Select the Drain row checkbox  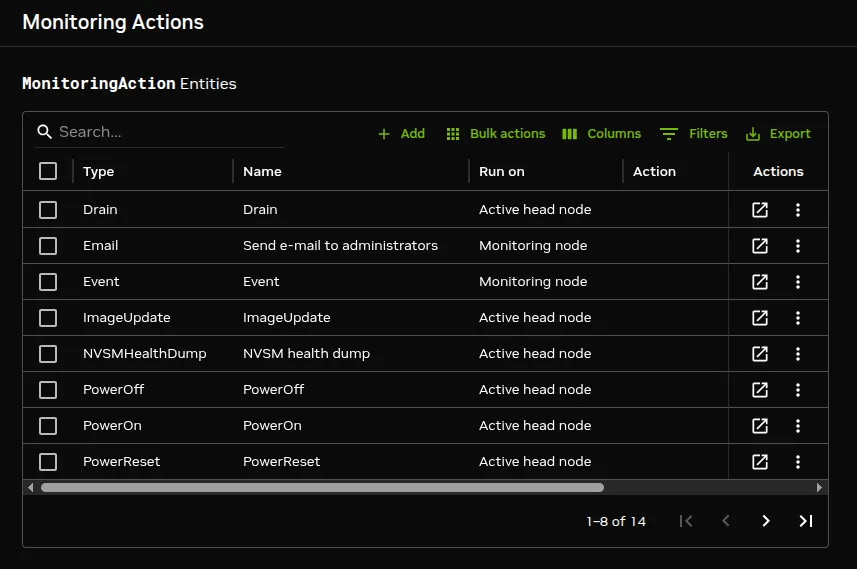pos(48,210)
